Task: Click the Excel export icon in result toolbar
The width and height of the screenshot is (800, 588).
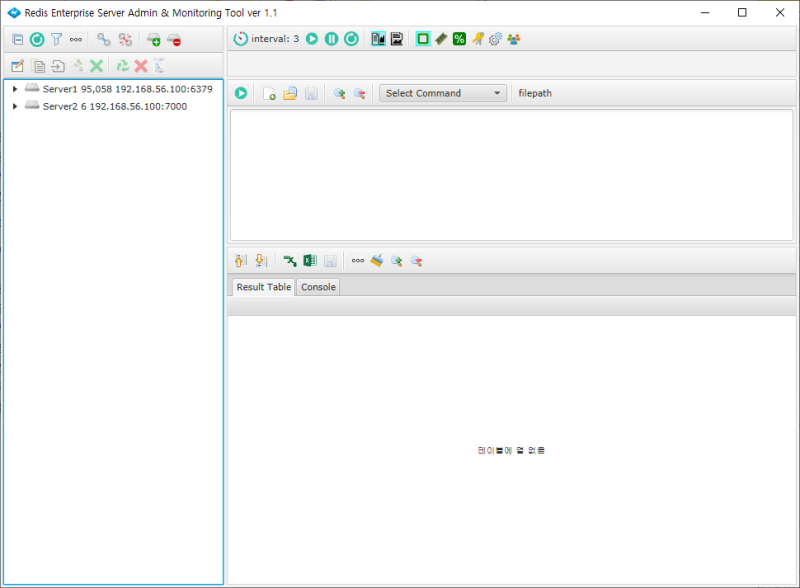Action: (310, 261)
